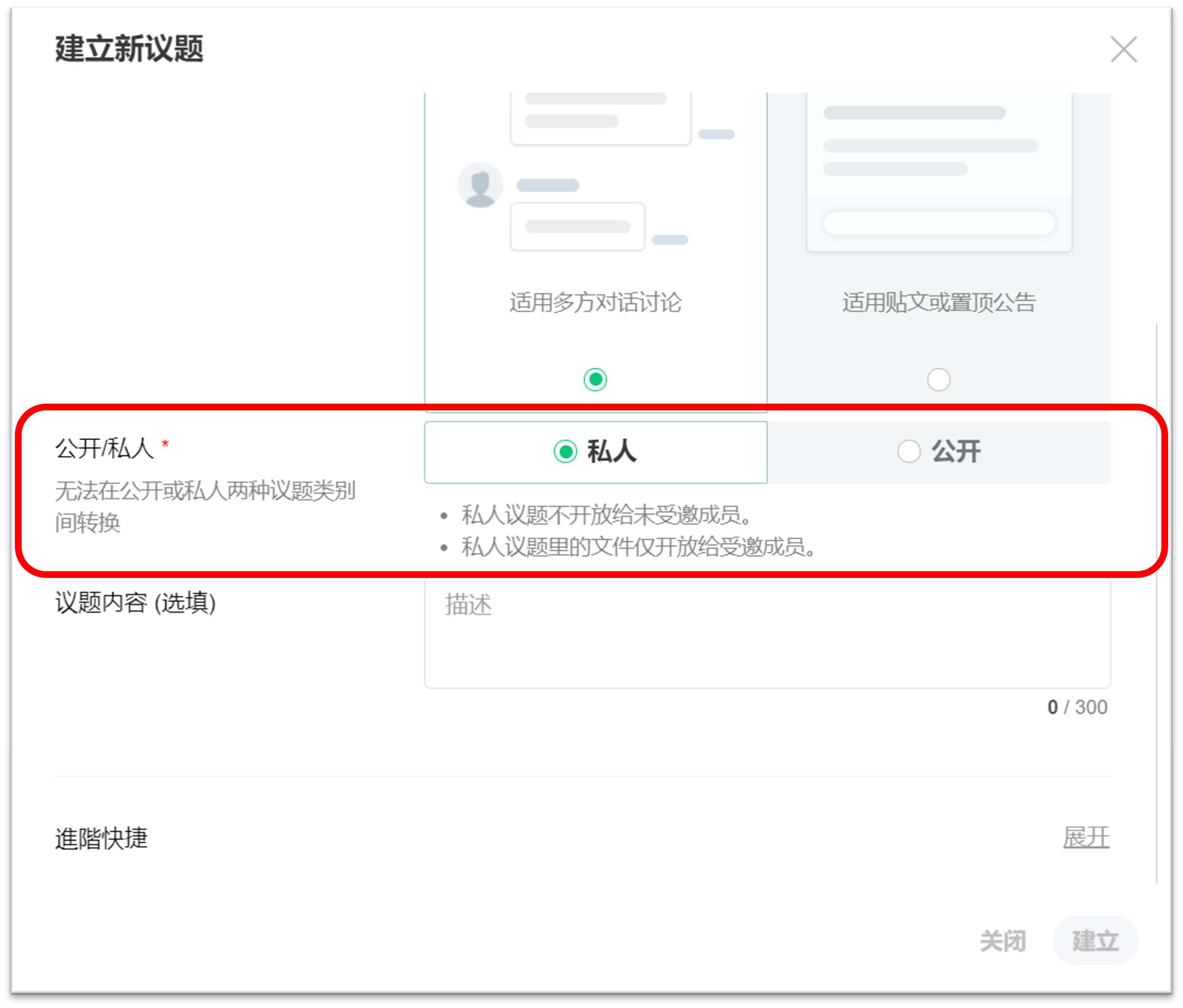Click the 0 / 300 character counter

(x=1077, y=707)
